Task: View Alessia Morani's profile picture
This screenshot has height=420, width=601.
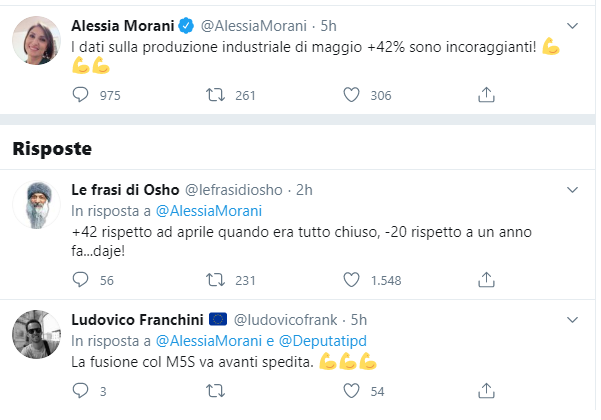Action: click(36, 40)
